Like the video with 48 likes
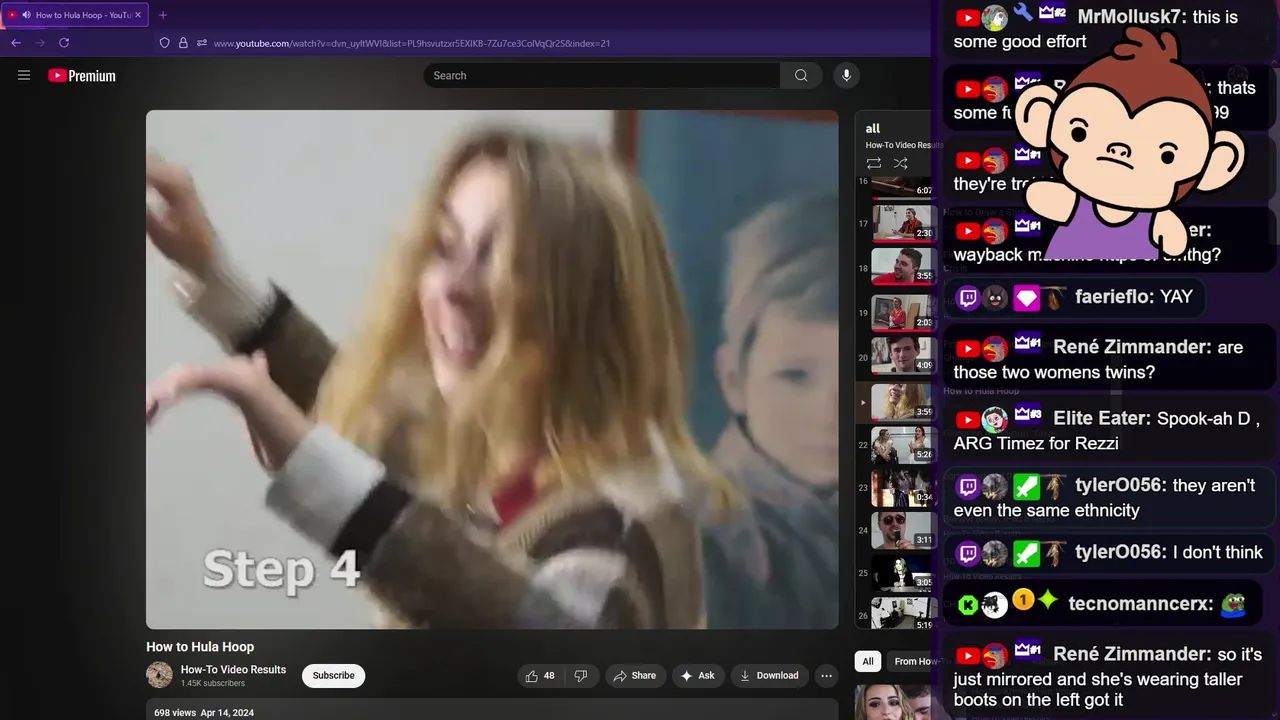 click(x=540, y=676)
